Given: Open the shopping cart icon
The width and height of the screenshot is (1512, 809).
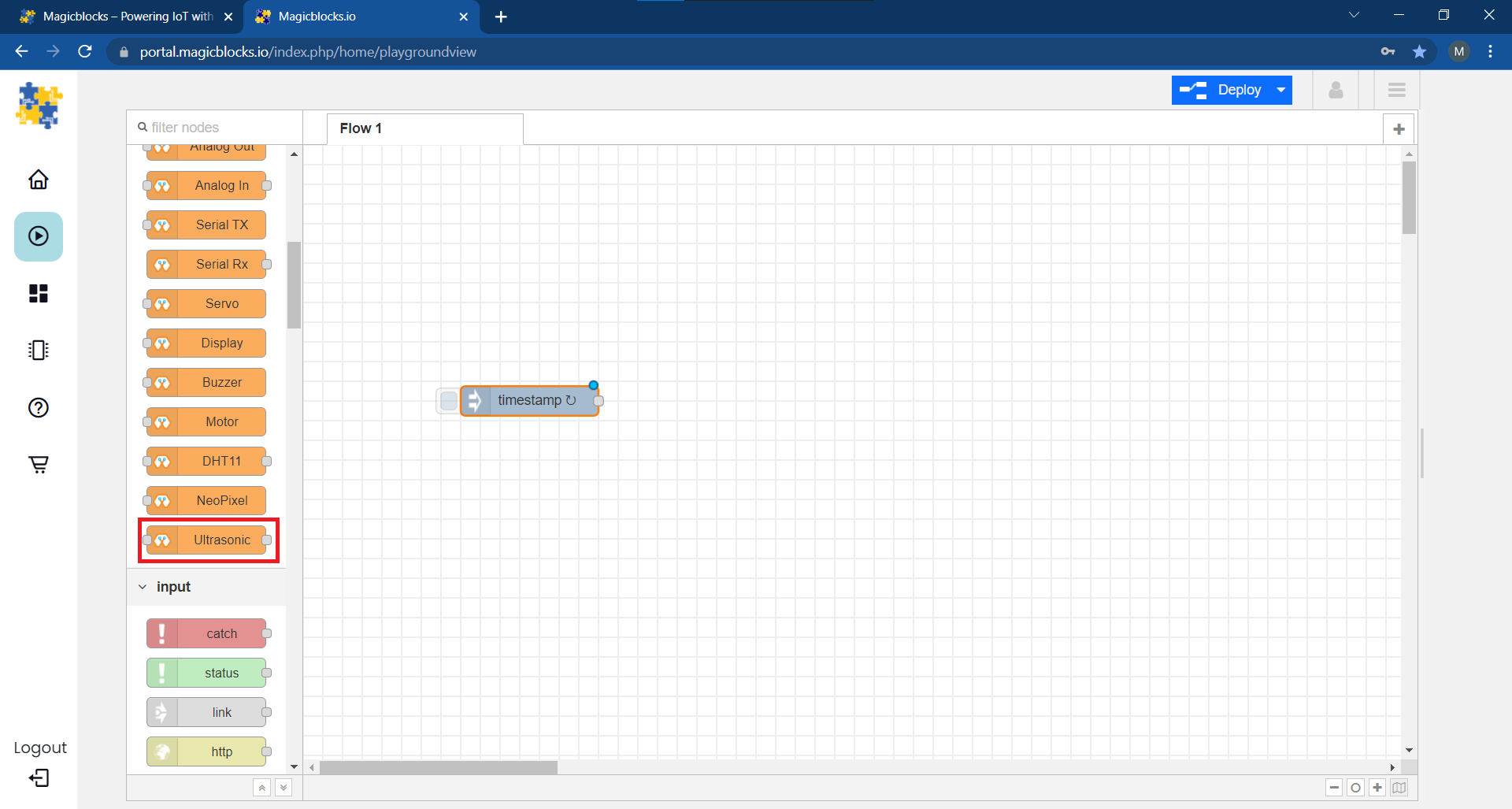Looking at the screenshot, I should pos(38,464).
